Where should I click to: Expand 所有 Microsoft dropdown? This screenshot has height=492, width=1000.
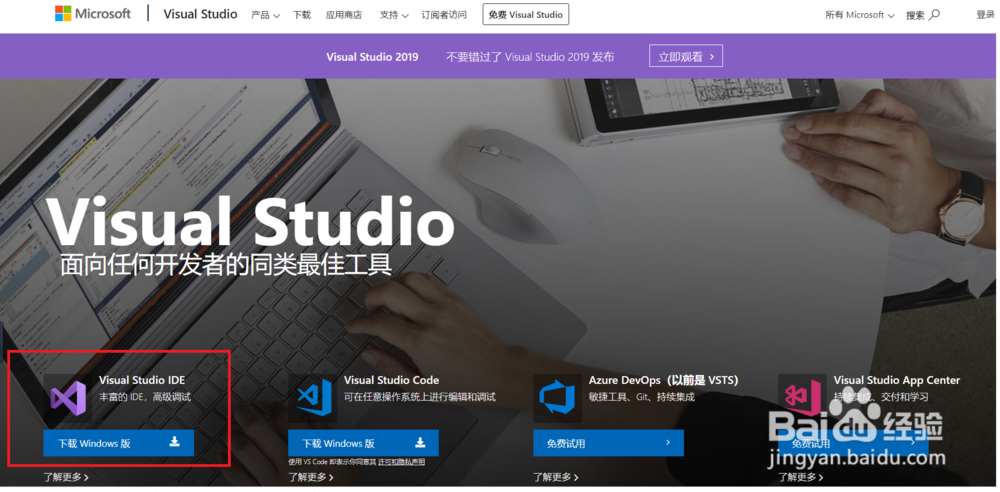tap(860, 15)
